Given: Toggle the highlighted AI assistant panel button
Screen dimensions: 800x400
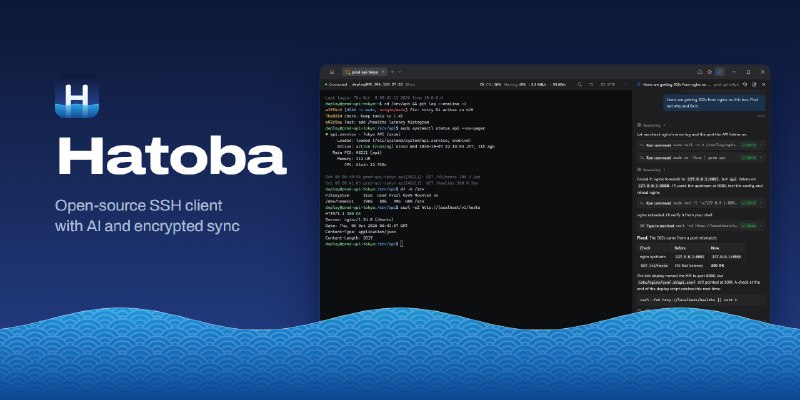Looking at the screenshot, I should tap(719, 72).
